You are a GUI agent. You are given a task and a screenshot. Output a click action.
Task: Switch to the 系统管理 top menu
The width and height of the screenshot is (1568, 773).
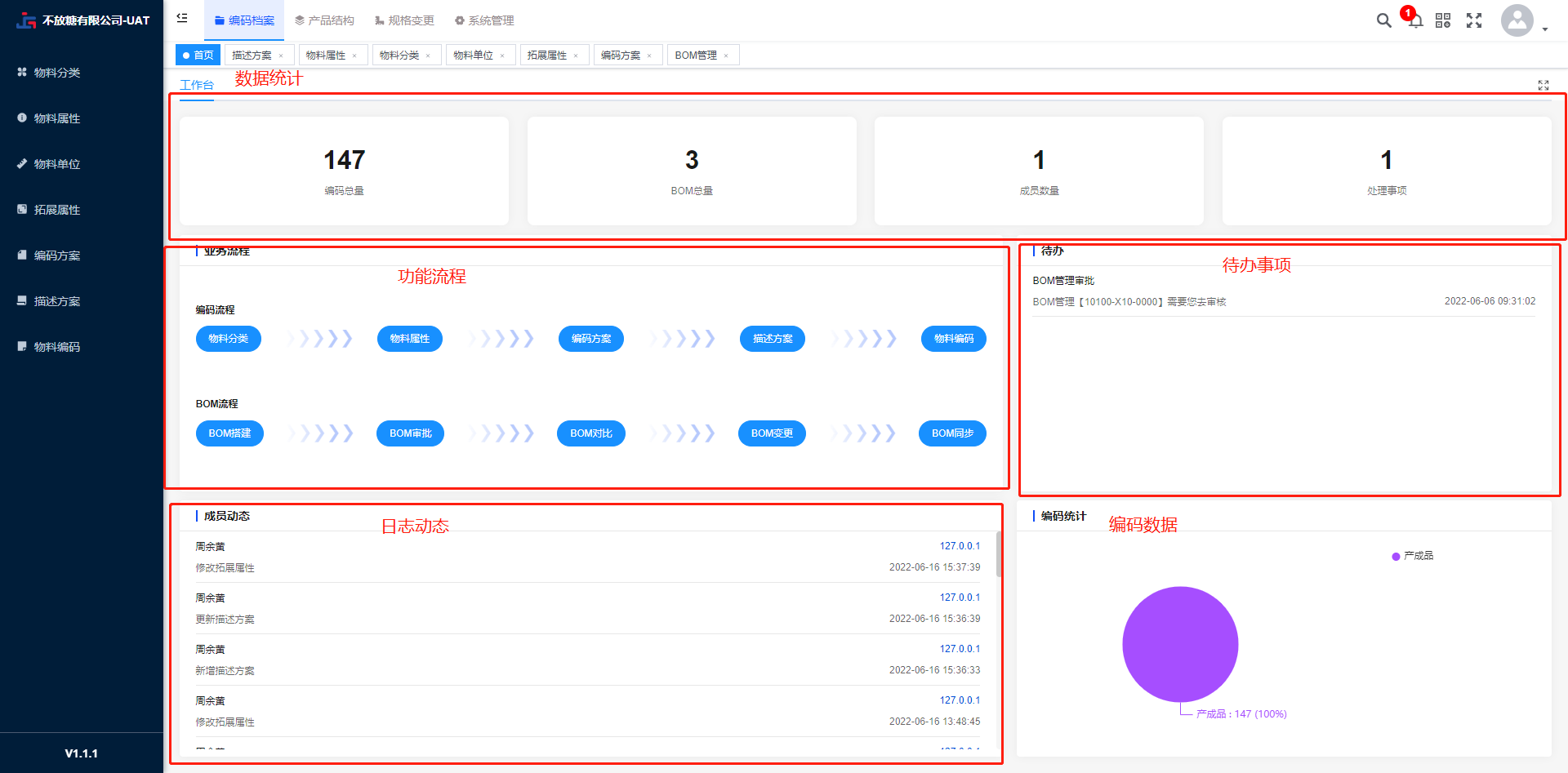pyautogui.click(x=484, y=20)
